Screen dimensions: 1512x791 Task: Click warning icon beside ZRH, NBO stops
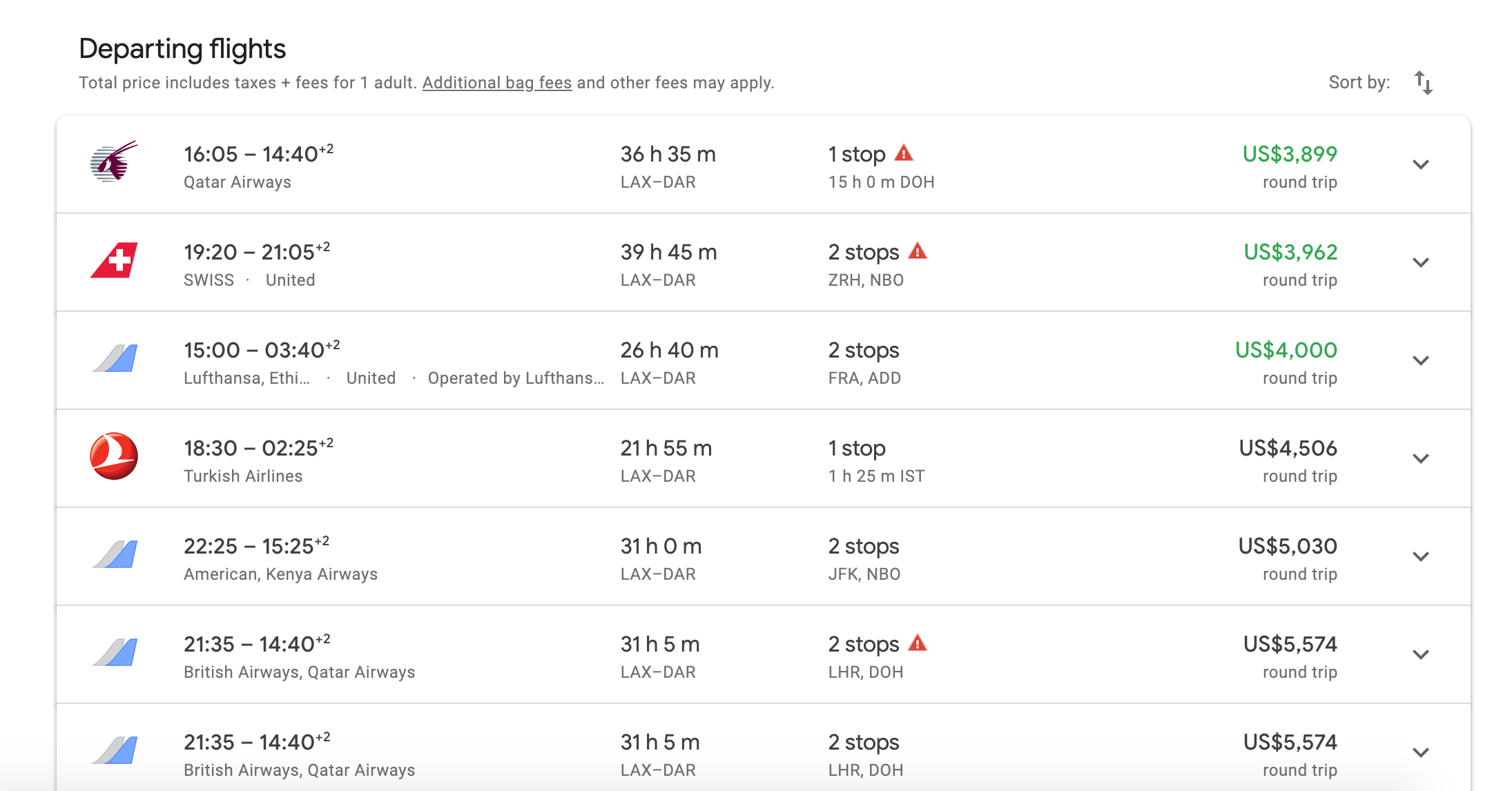coord(918,251)
